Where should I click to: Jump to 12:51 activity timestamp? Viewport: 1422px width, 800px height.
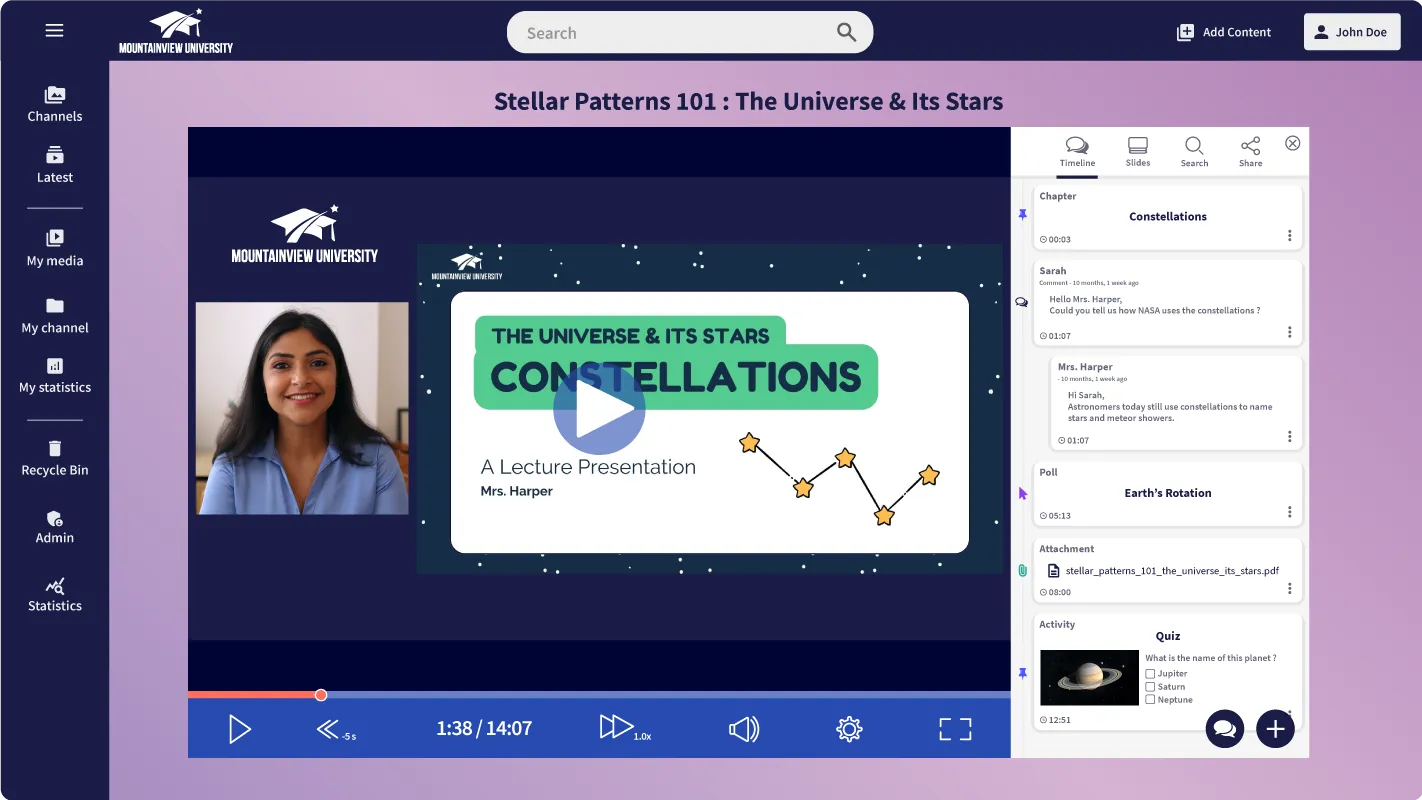pos(1055,720)
